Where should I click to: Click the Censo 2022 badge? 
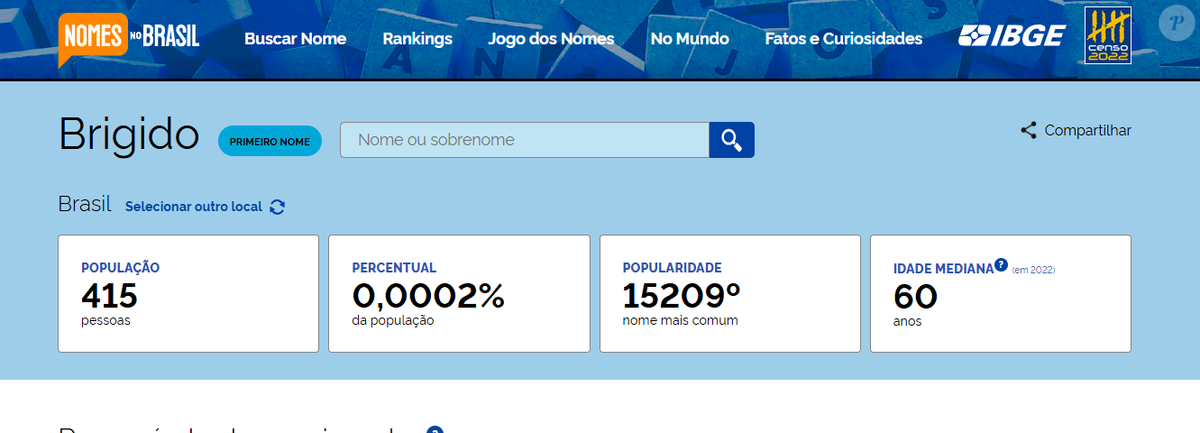1109,37
